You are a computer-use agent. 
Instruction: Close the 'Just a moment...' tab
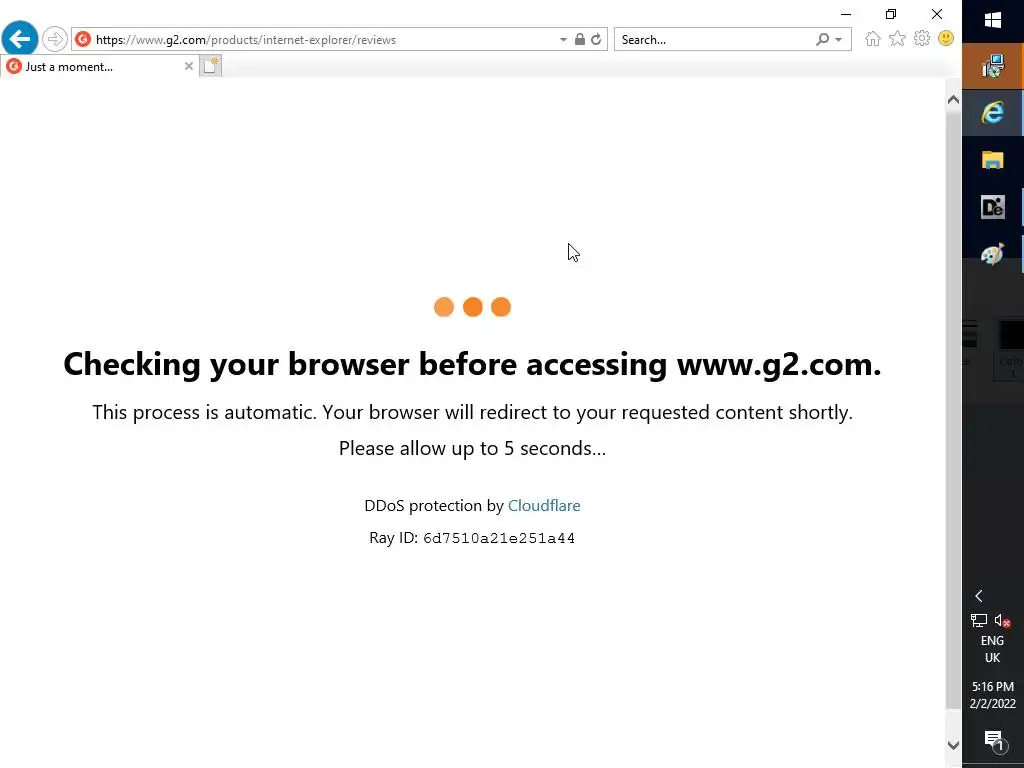(189, 66)
